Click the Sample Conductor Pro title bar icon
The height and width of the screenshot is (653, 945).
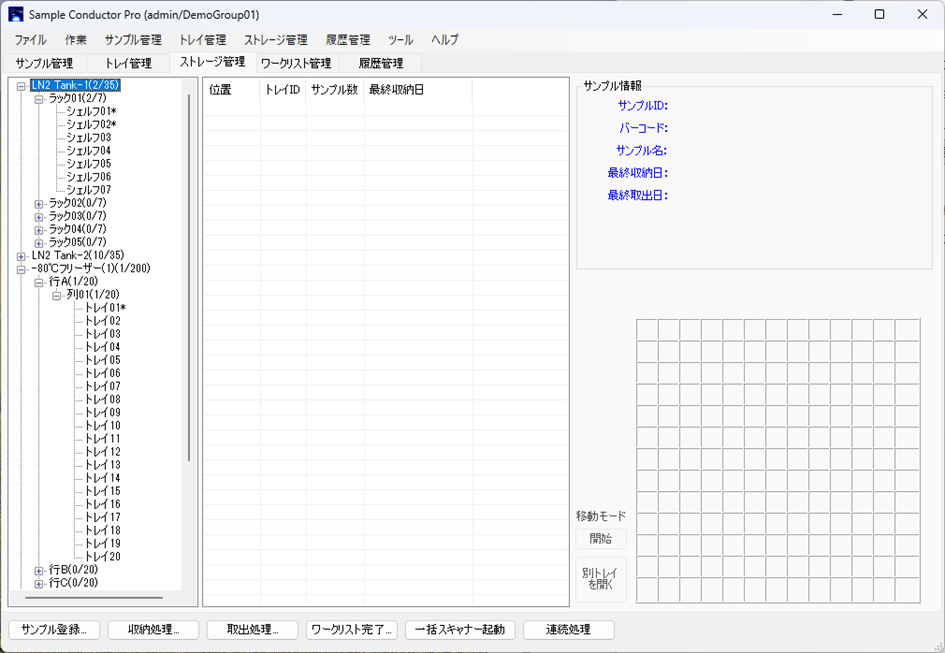tap(15, 14)
